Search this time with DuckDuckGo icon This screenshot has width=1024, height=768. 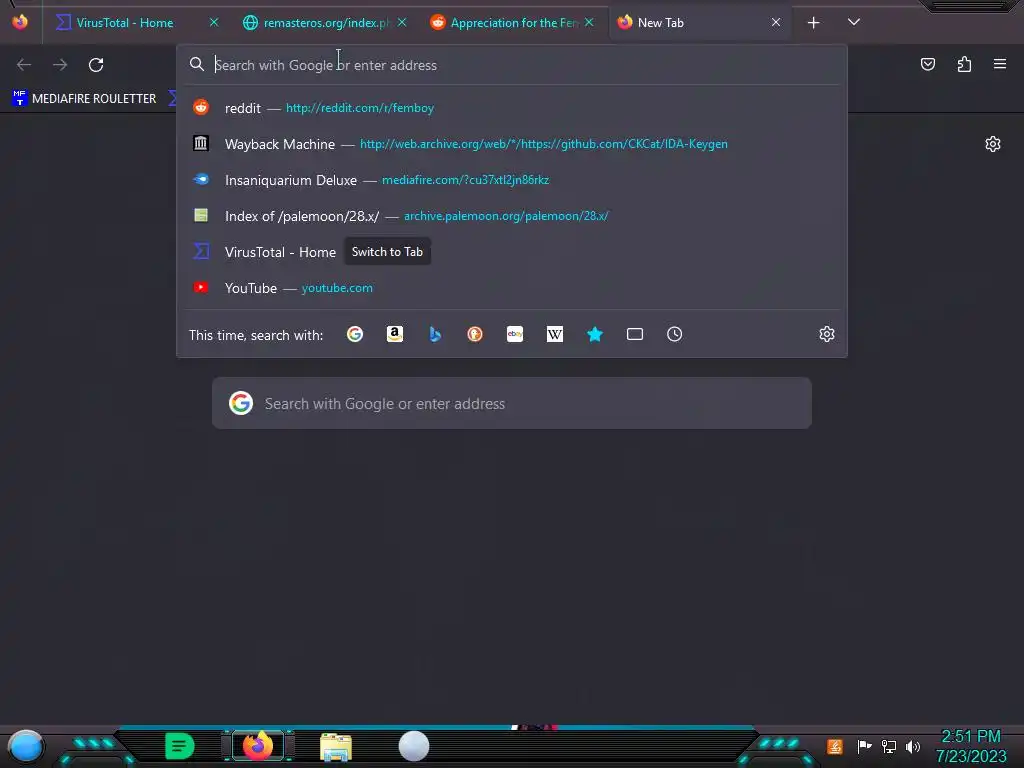(x=475, y=334)
